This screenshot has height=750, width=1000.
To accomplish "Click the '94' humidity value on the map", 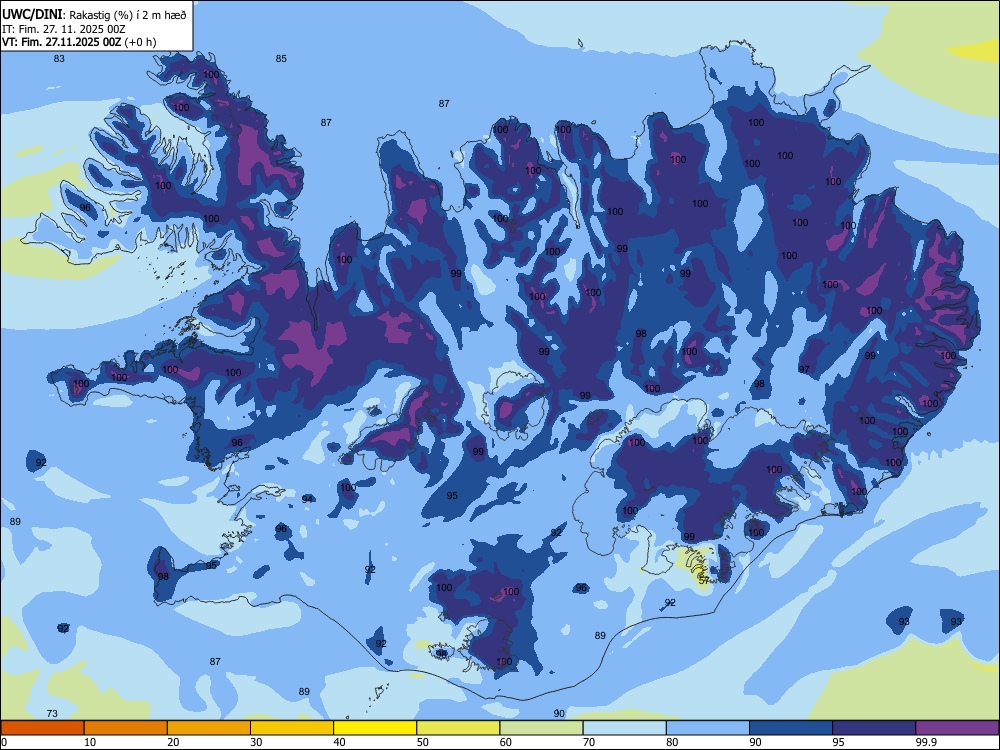I will (x=307, y=499).
